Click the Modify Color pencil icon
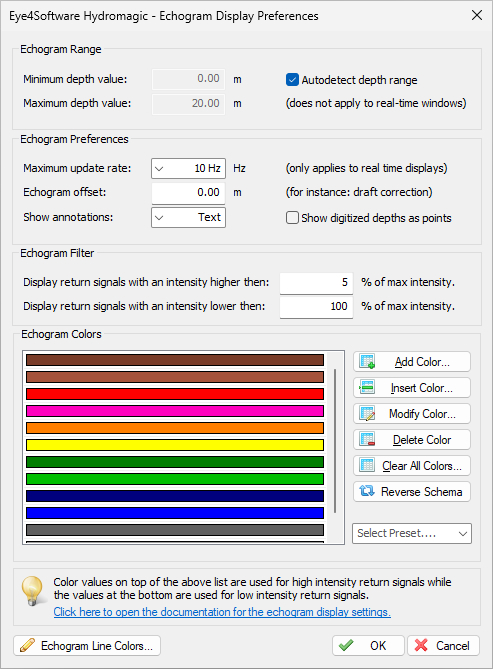493x669 pixels. 367,413
